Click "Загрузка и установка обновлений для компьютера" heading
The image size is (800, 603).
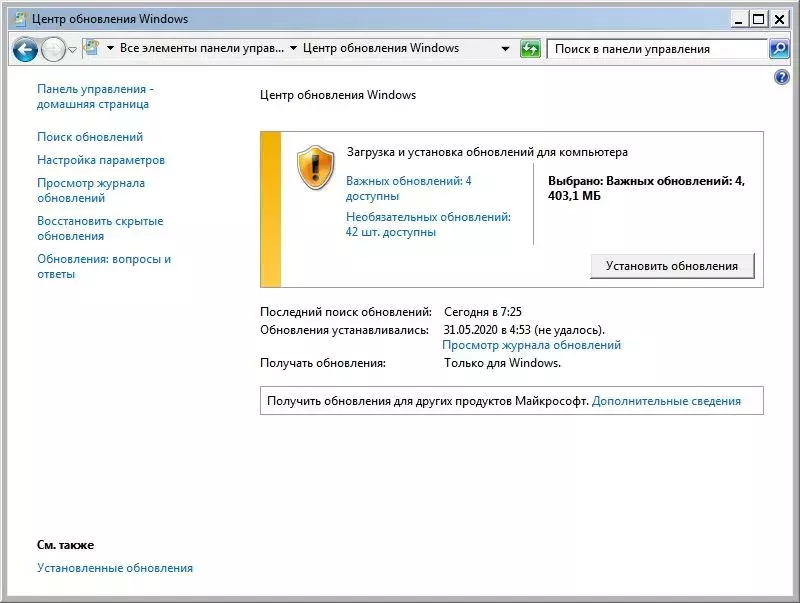pyautogui.click(x=487, y=152)
